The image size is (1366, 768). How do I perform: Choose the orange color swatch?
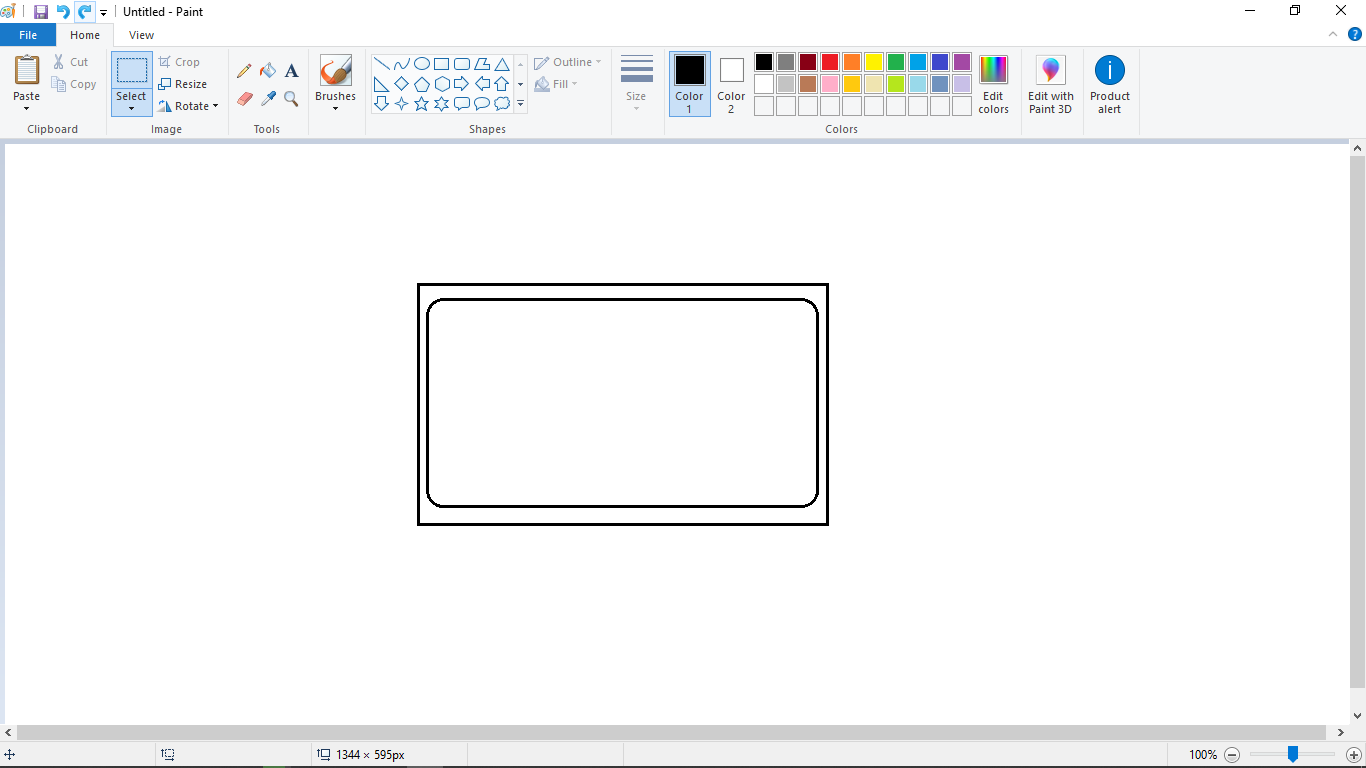[852, 62]
